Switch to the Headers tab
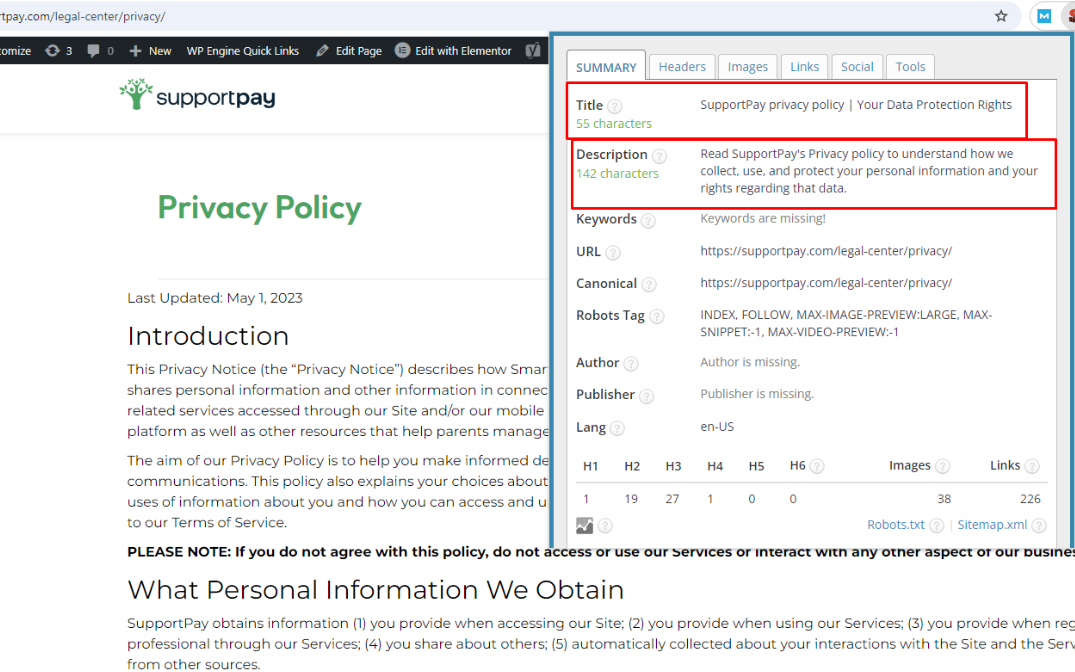This screenshot has height=672, width=1075. (682, 67)
